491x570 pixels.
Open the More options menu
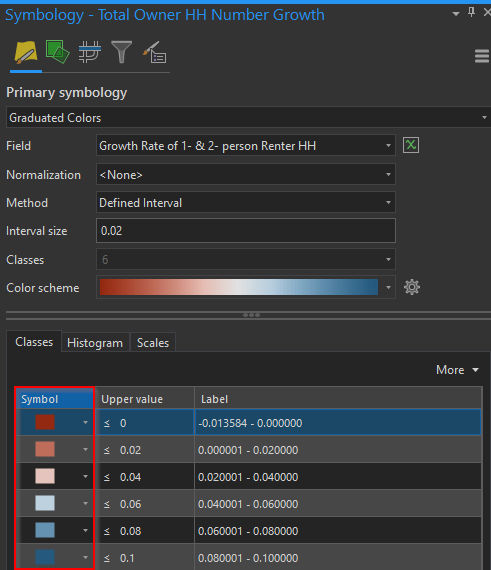click(457, 370)
